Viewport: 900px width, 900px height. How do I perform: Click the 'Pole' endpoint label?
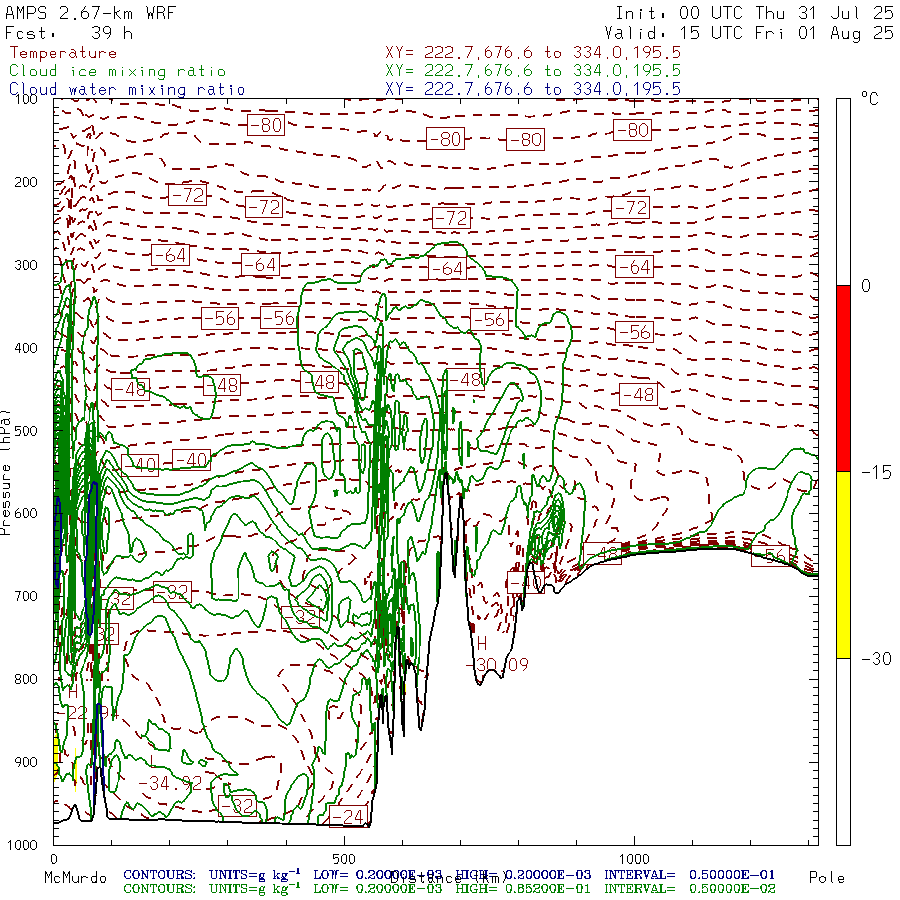(827, 878)
